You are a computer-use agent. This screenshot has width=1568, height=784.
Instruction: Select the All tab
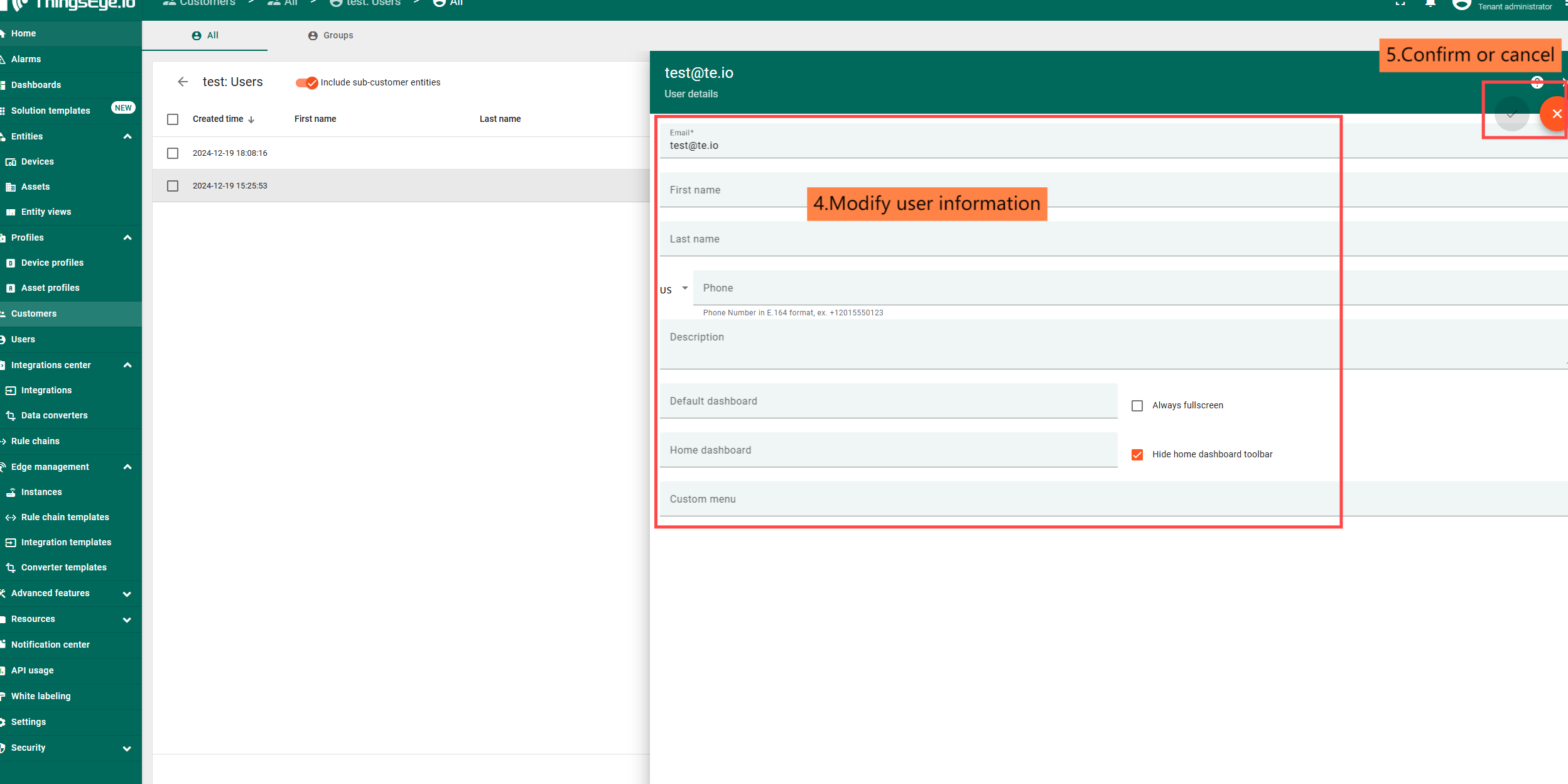205,36
